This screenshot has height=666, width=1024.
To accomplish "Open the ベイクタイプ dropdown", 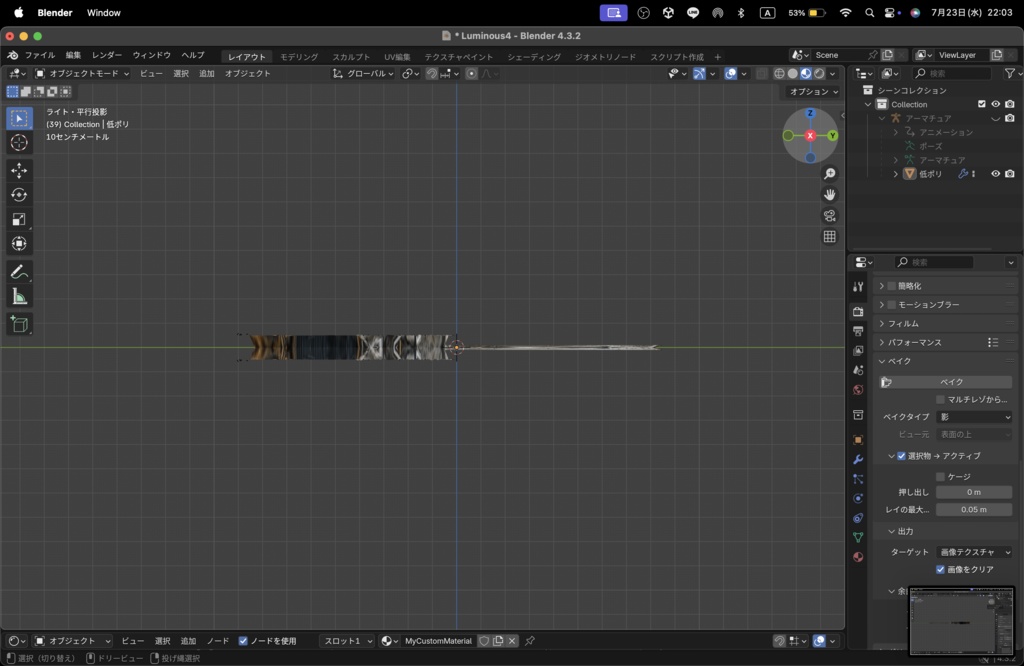I will point(974,417).
